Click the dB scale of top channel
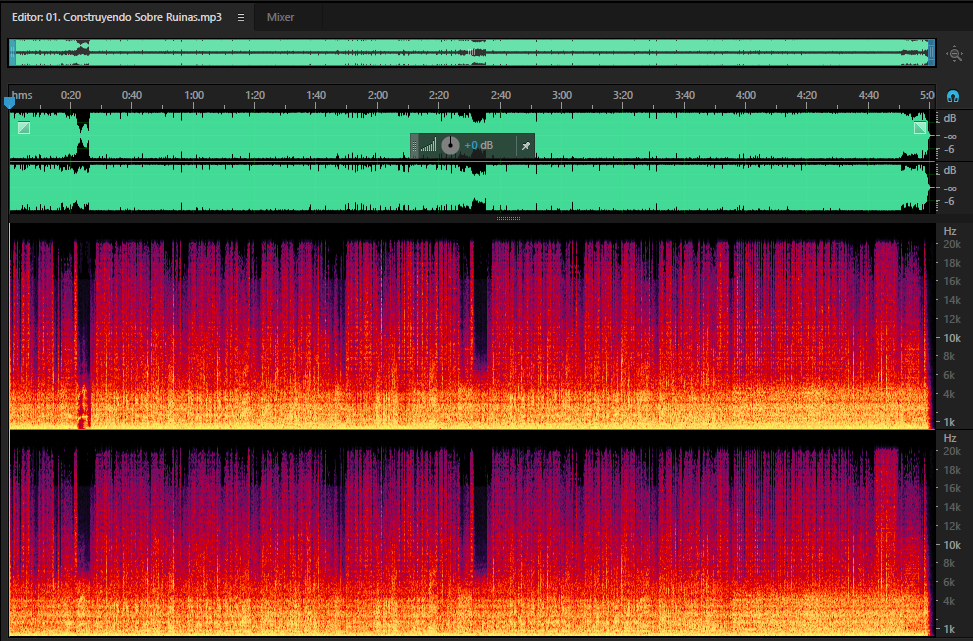 [950, 134]
